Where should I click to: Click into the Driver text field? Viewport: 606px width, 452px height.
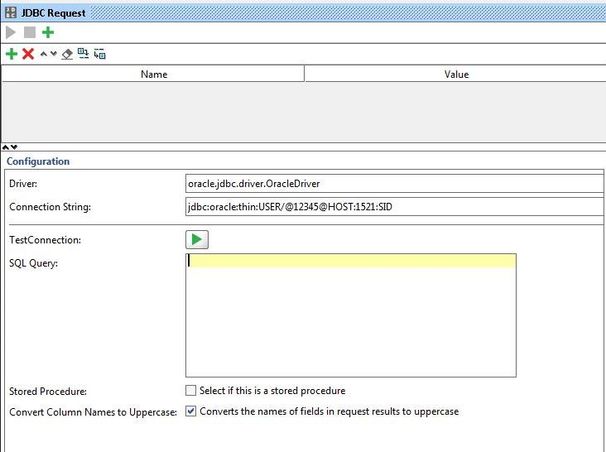[x=394, y=184]
